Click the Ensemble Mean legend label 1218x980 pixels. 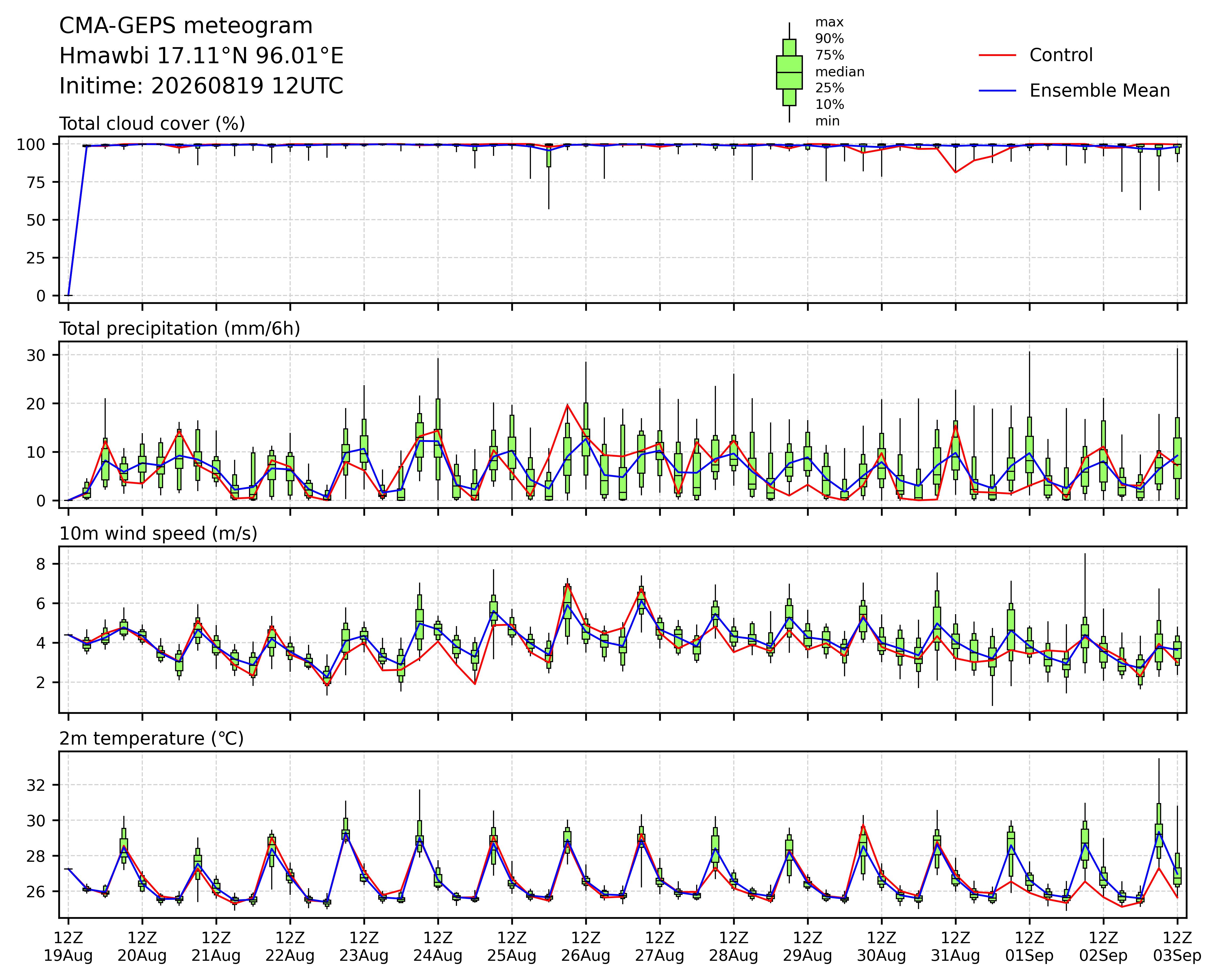[x=1099, y=91]
